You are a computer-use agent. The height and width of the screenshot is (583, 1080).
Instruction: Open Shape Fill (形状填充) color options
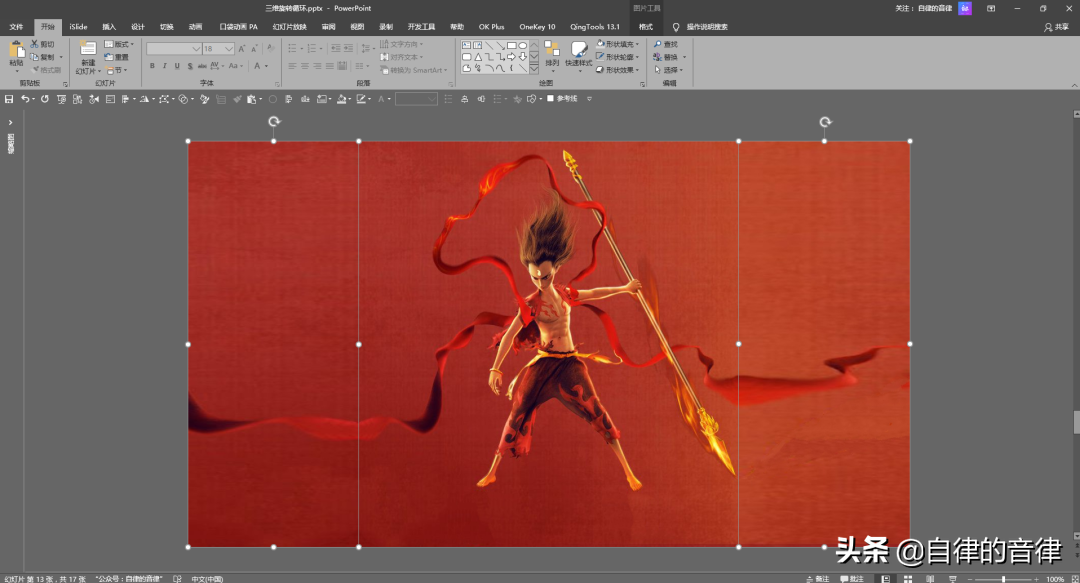[x=618, y=44]
